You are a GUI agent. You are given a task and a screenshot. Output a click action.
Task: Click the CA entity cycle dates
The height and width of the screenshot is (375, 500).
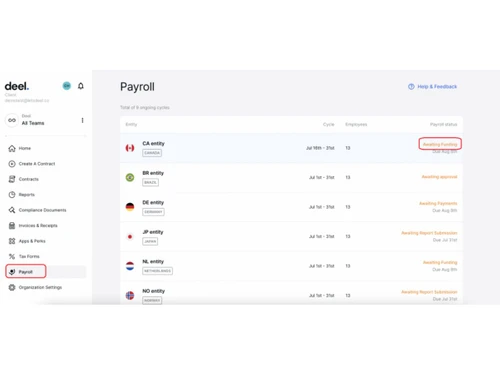tap(320, 148)
